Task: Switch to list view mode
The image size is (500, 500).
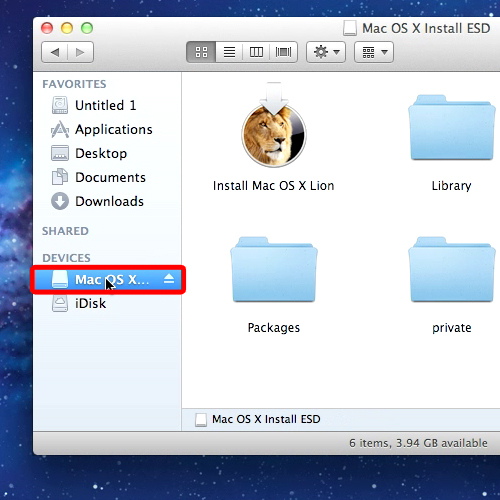Action: (229, 52)
